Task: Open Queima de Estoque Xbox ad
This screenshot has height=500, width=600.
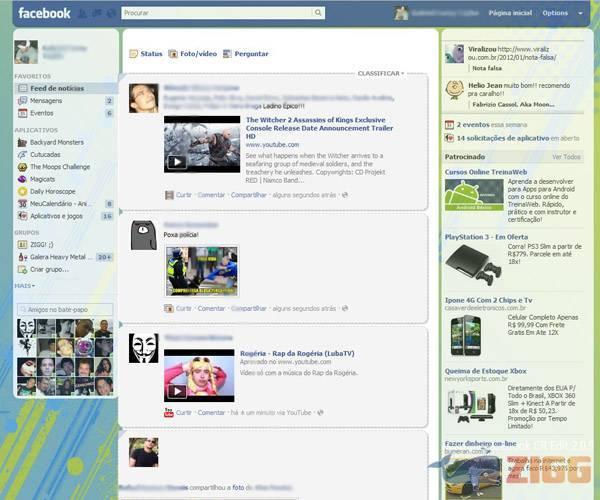Action: pos(485,371)
